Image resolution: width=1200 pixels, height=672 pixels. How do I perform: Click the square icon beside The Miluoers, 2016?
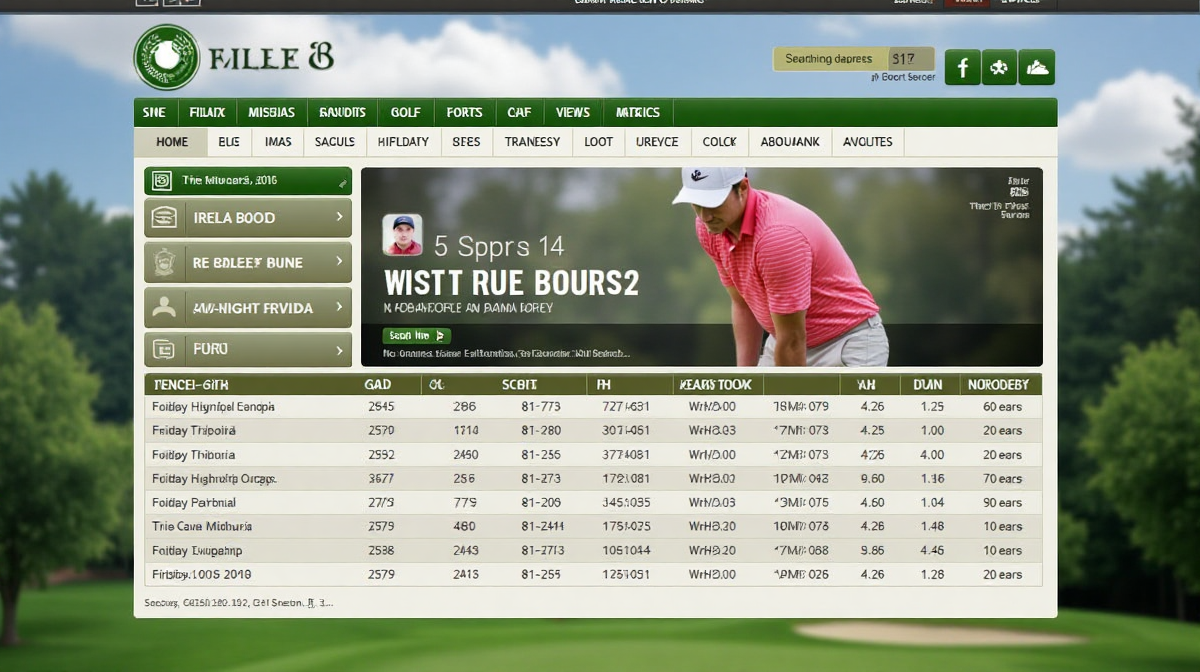click(x=161, y=181)
